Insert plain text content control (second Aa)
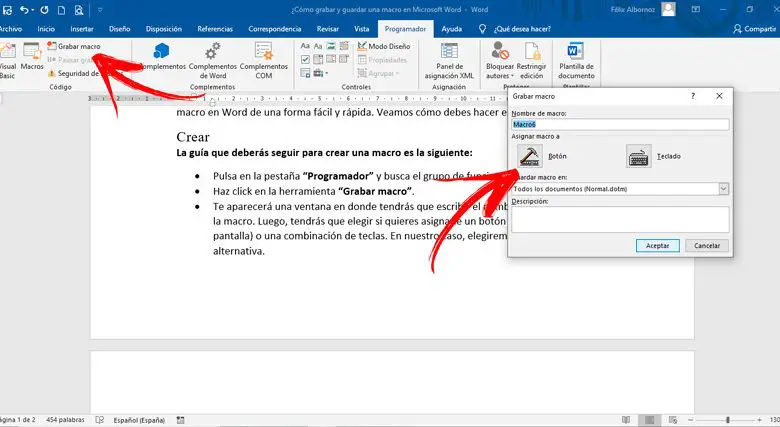780x427 pixels. [x=318, y=46]
